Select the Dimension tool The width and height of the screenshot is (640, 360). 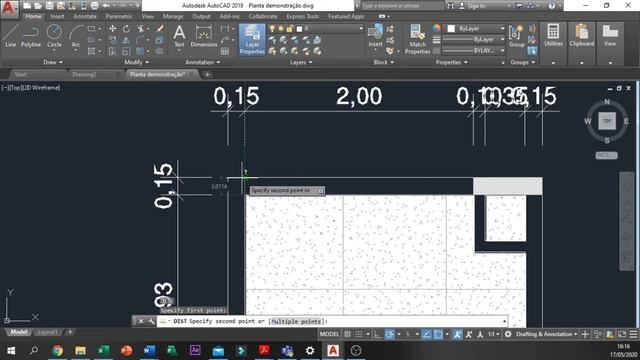(x=204, y=36)
